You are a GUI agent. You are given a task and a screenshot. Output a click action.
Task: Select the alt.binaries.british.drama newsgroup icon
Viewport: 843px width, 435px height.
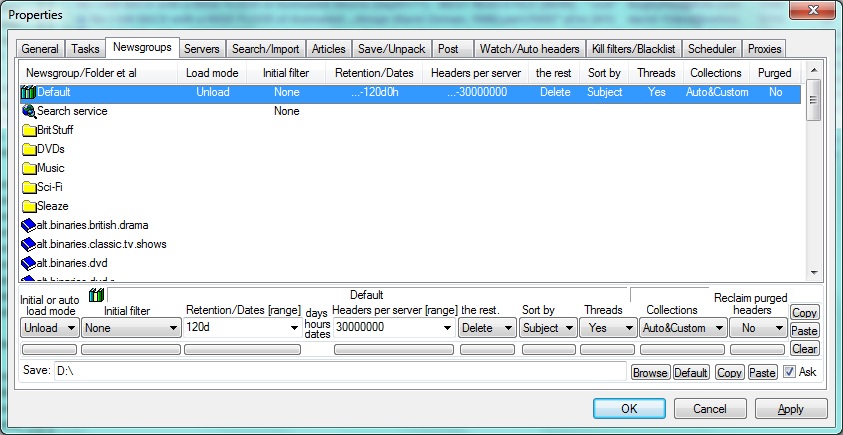click(x=28, y=225)
